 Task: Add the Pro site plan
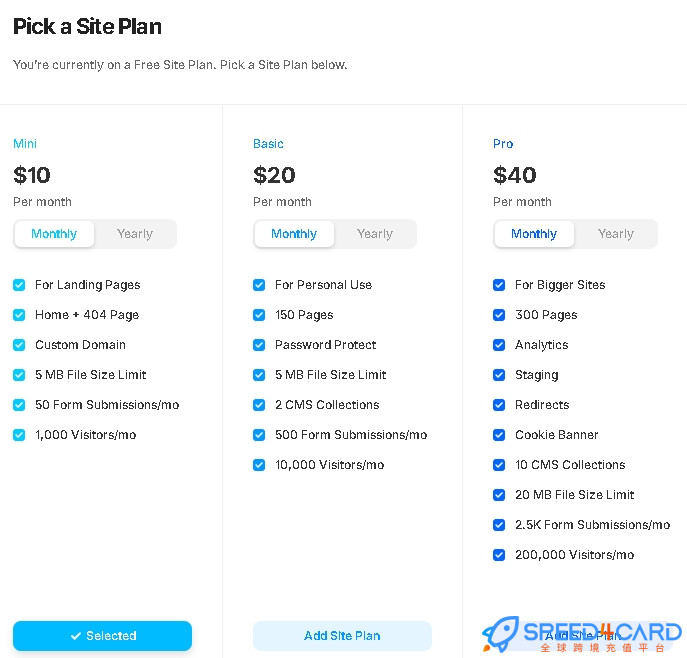coord(583,636)
